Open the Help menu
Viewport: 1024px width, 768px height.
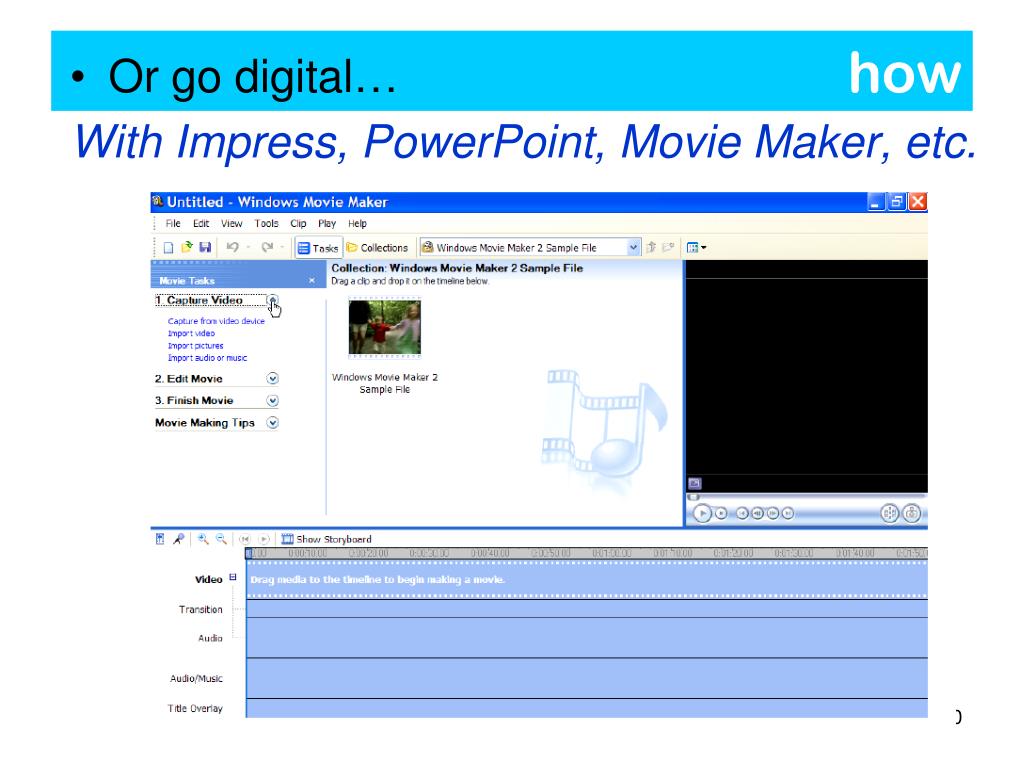click(x=357, y=223)
